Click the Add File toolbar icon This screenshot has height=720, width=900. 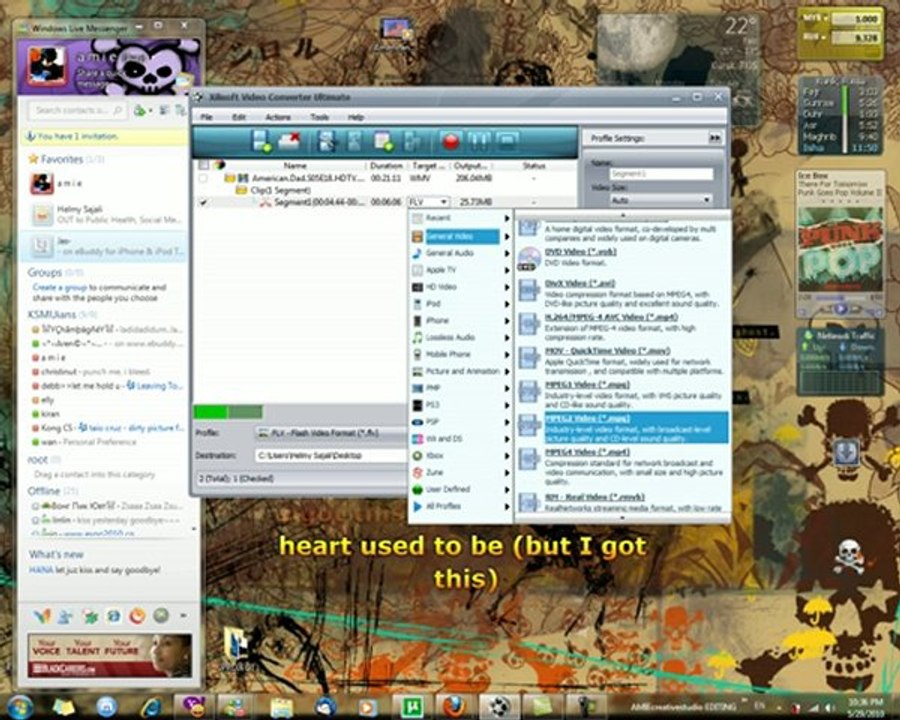click(262, 141)
